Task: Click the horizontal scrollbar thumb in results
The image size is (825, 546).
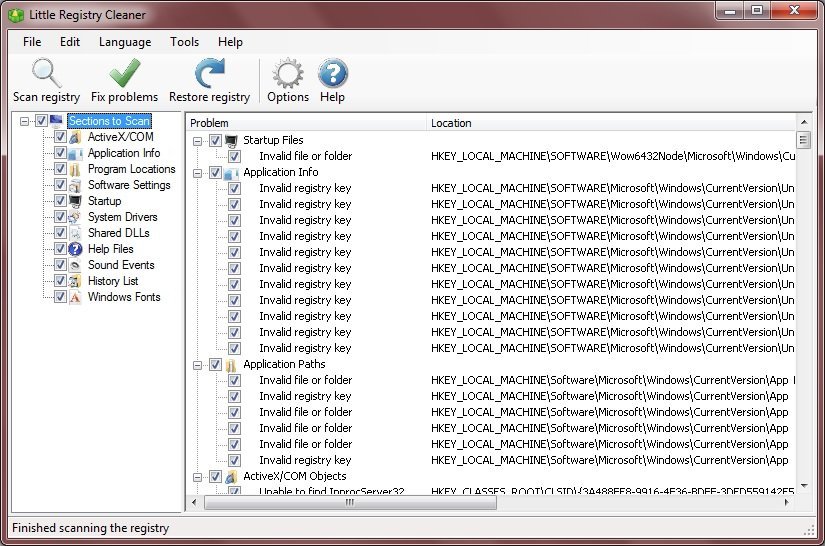Action: point(350,502)
